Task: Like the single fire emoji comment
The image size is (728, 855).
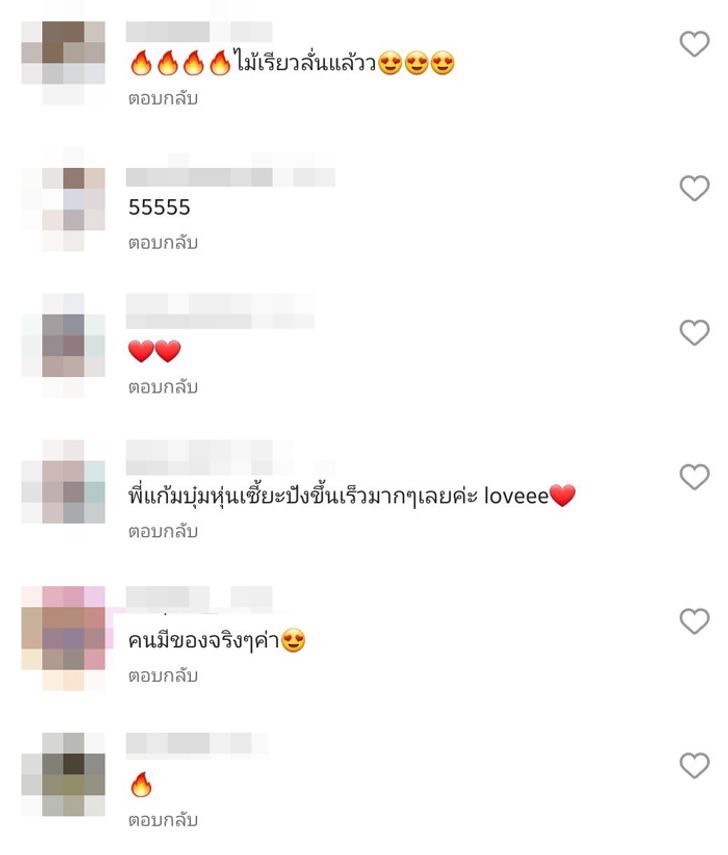Action: tap(694, 766)
